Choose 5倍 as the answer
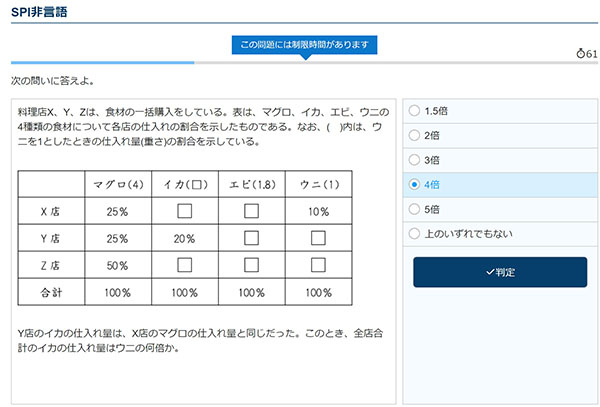The height and width of the screenshot is (407, 600). click(415, 209)
